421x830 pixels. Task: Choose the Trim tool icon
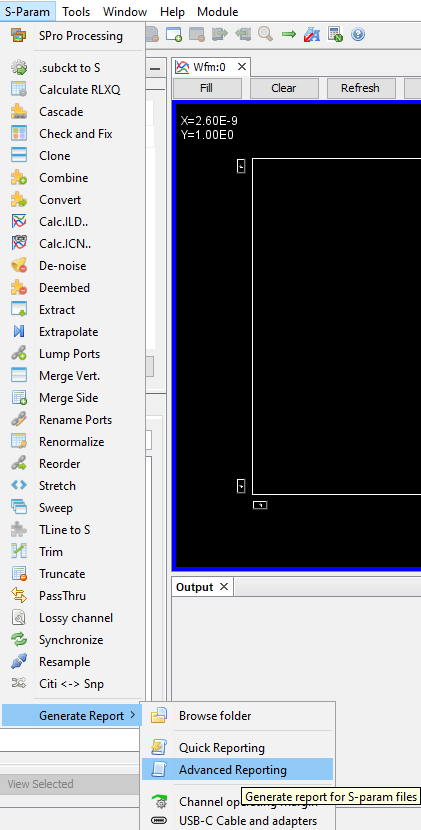click(x=19, y=552)
